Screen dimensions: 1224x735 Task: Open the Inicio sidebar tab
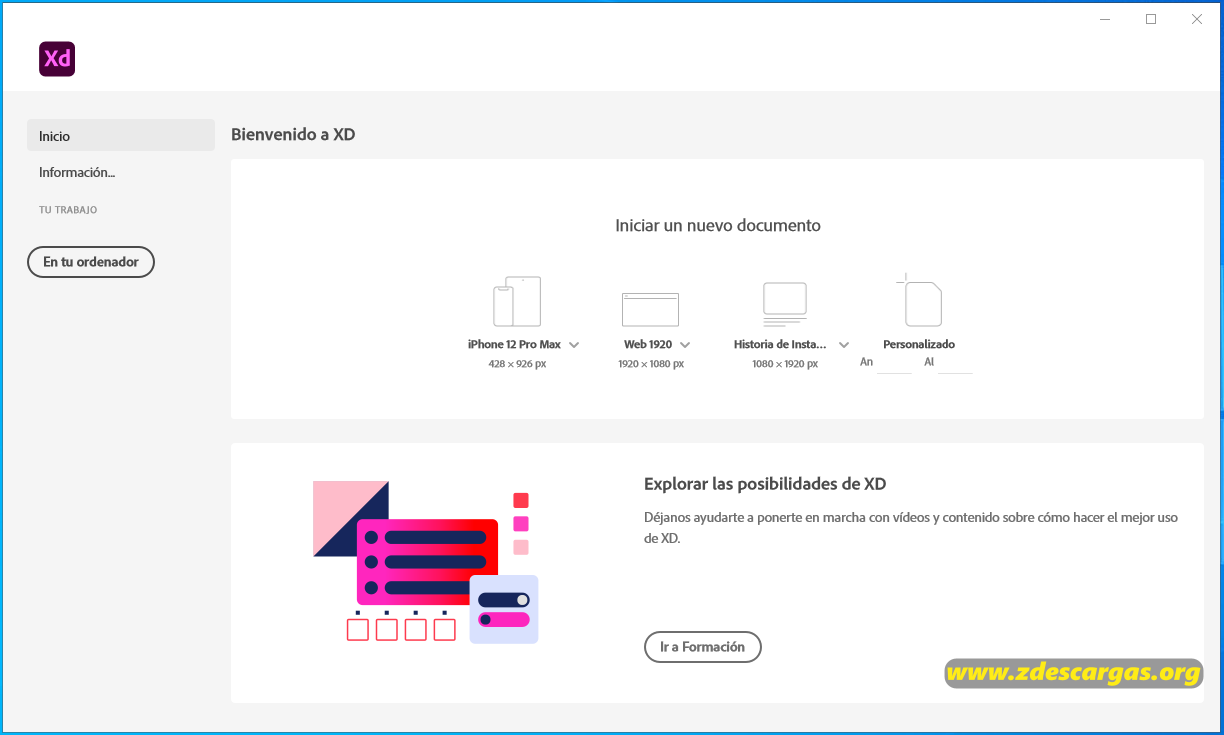click(x=121, y=135)
